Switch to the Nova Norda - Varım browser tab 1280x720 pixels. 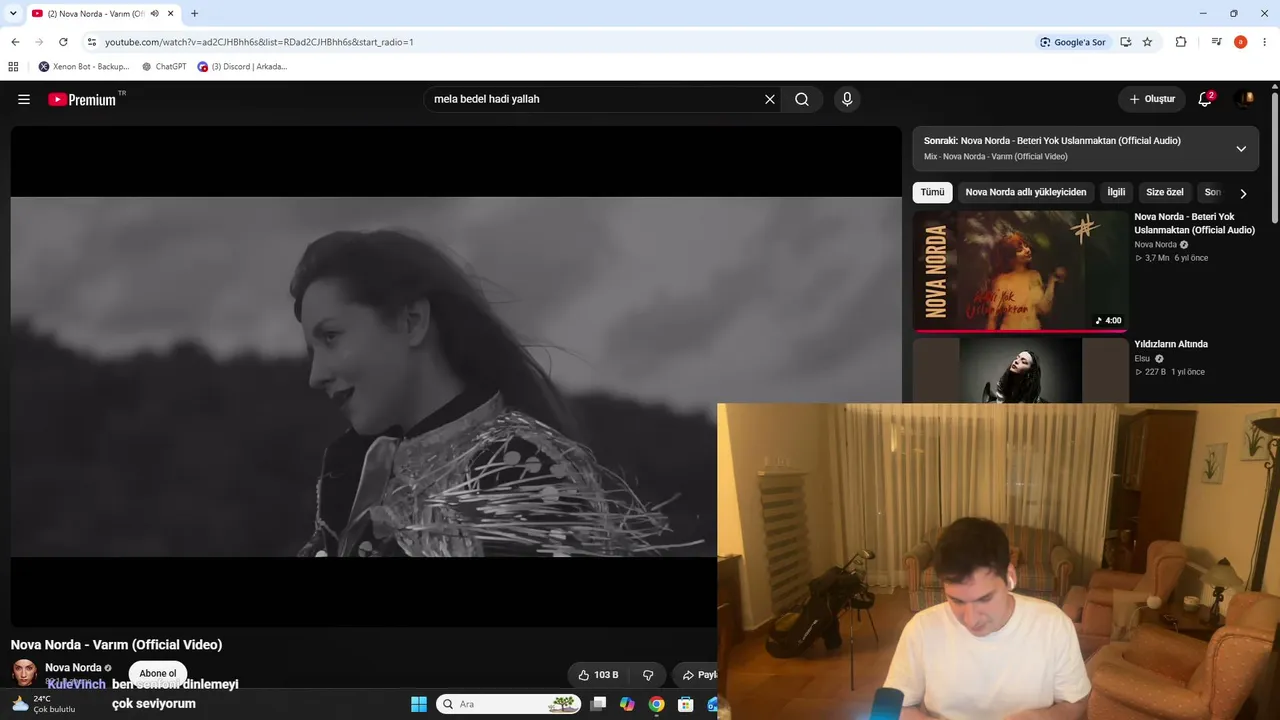[94, 14]
